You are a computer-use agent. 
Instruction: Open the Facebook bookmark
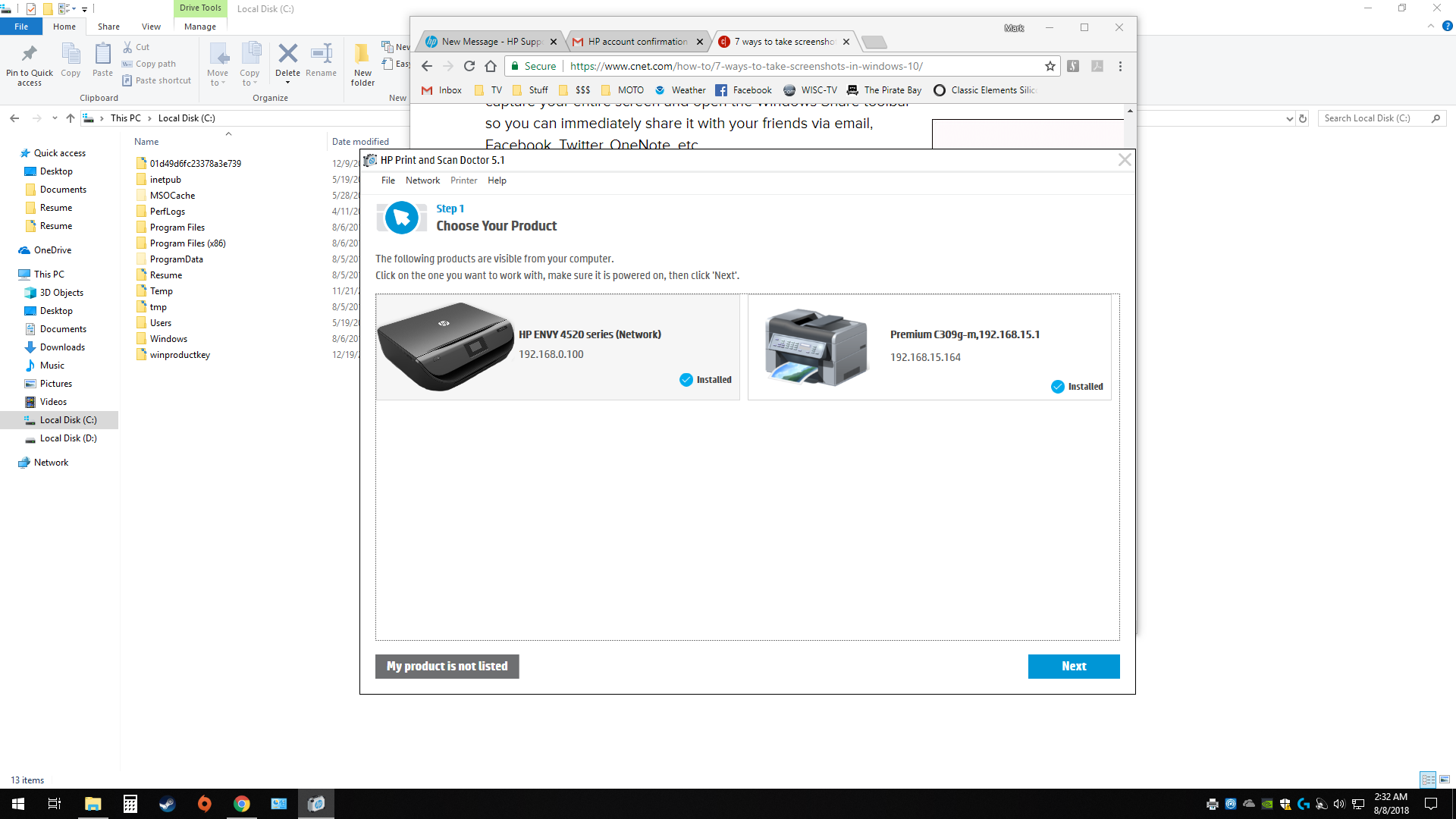(743, 90)
